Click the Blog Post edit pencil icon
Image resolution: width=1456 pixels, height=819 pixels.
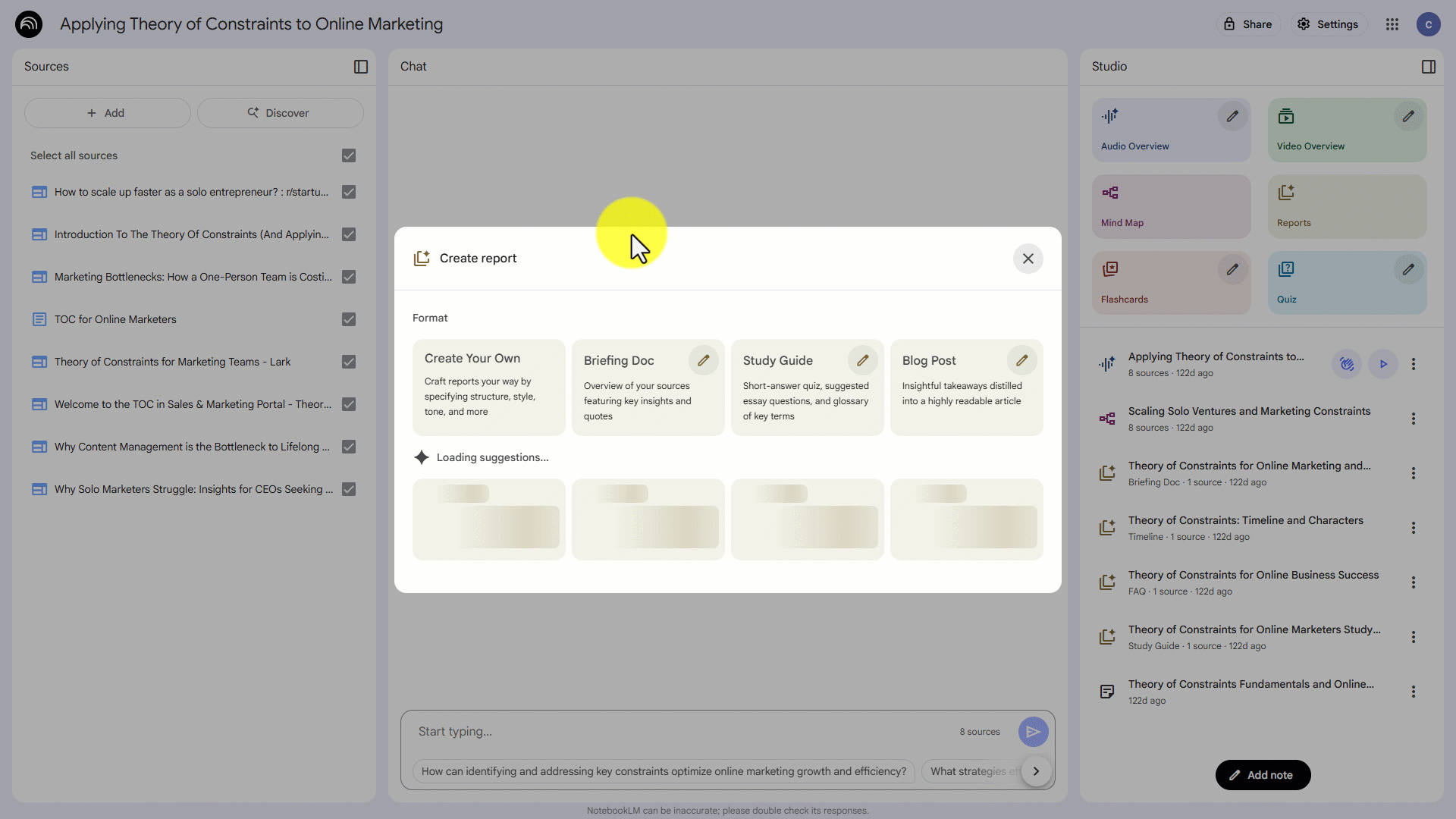[x=1021, y=361]
